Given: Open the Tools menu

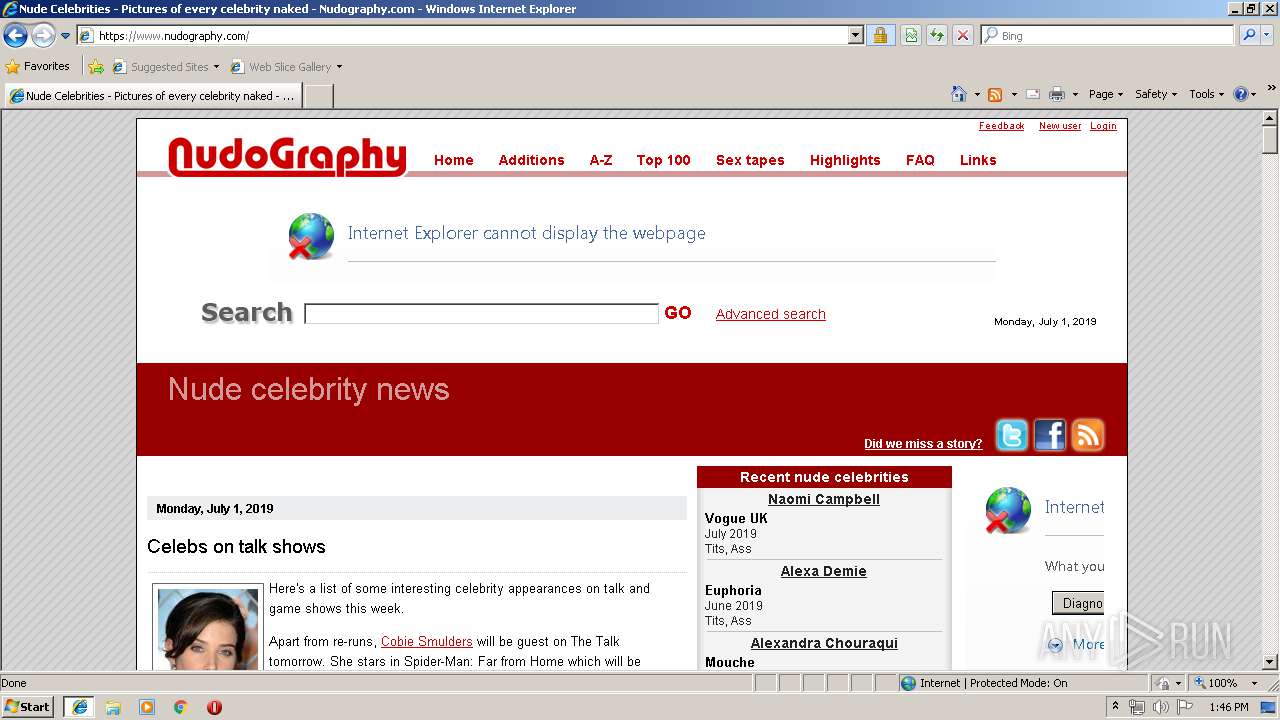Looking at the screenshot, I should coord(1206,94).
